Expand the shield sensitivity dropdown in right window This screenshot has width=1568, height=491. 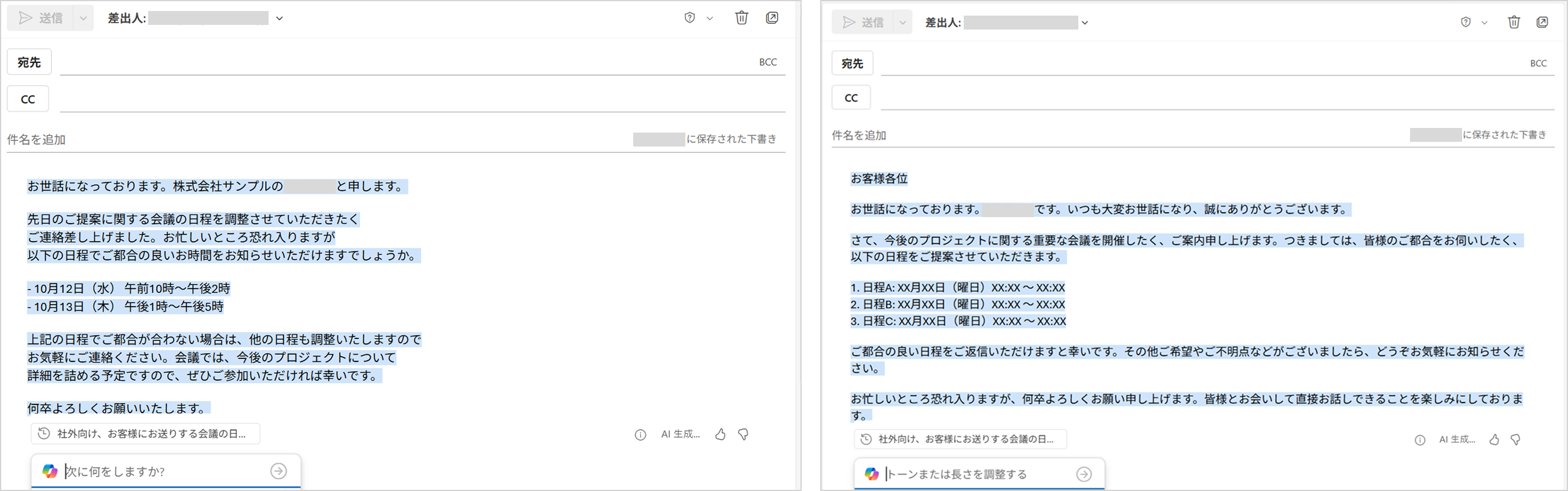coord(1484,23)
